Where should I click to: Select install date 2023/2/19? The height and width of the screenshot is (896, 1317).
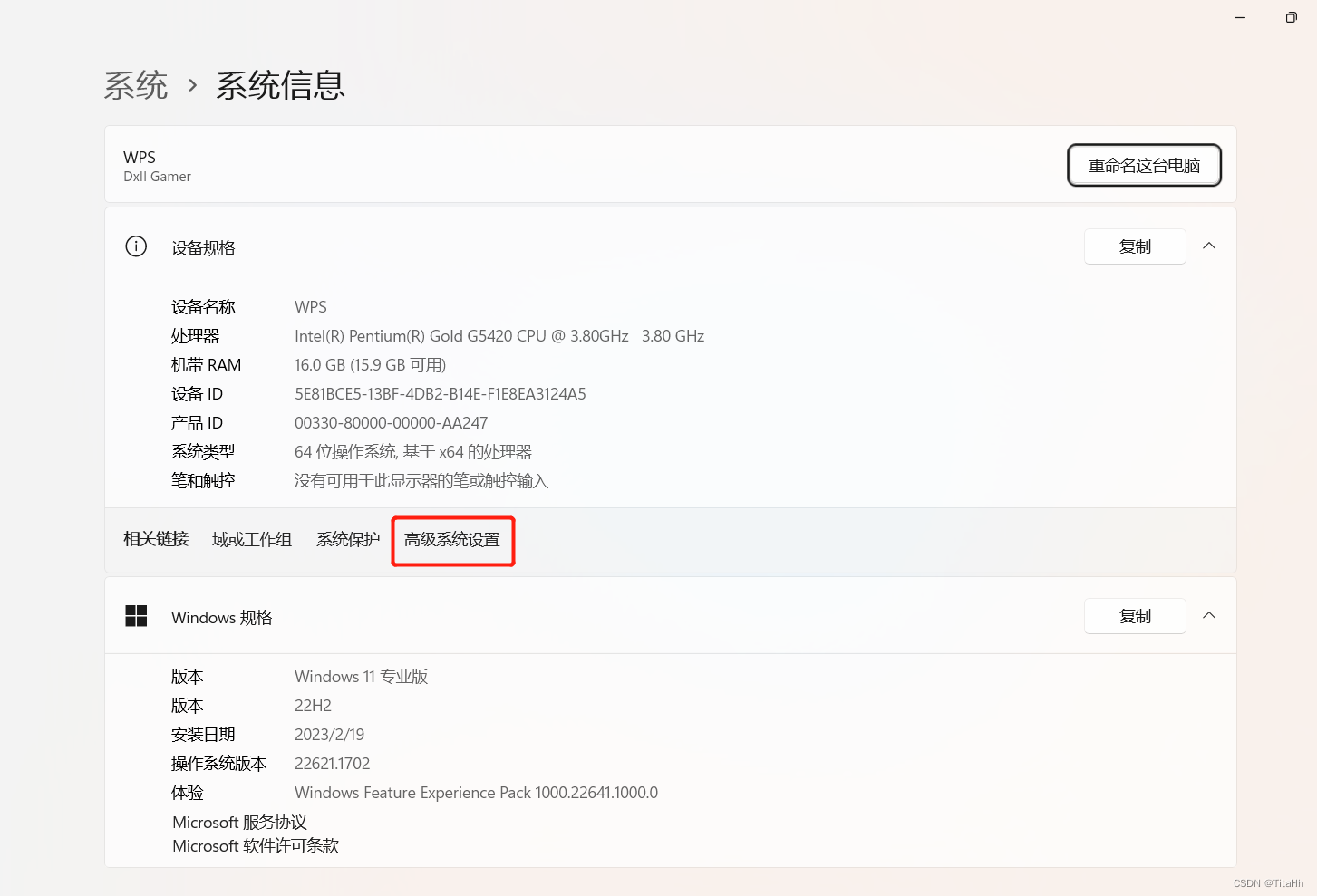(x=330, y=735)
